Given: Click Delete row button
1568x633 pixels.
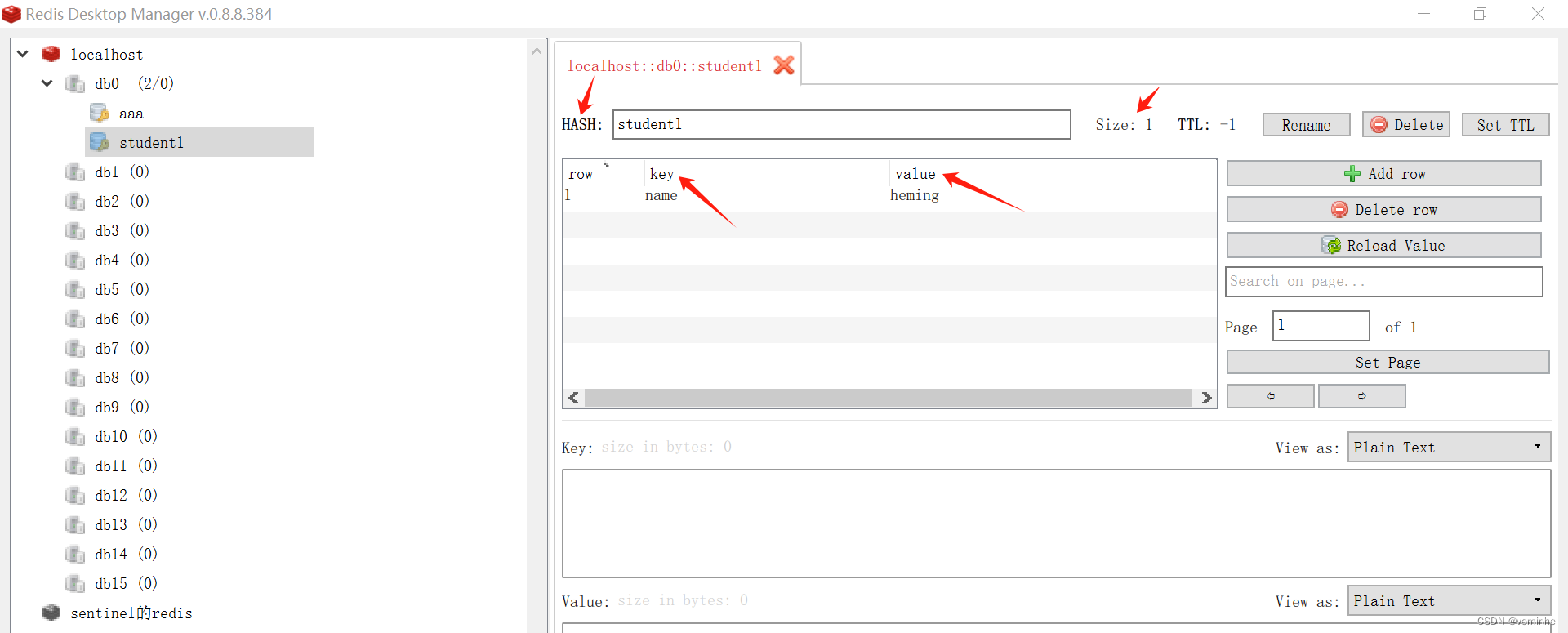Looking at the screenshot, I should 1384,209.
